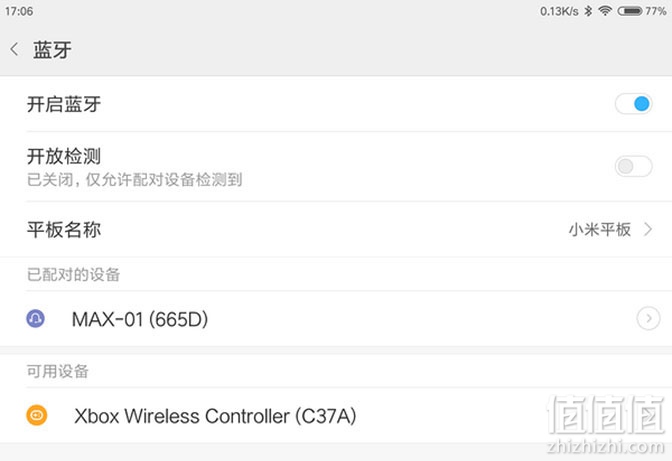Go back using the arrow beside 蓝牙
This screenshot has width=672, height=461.
click(x=14, y=49)
